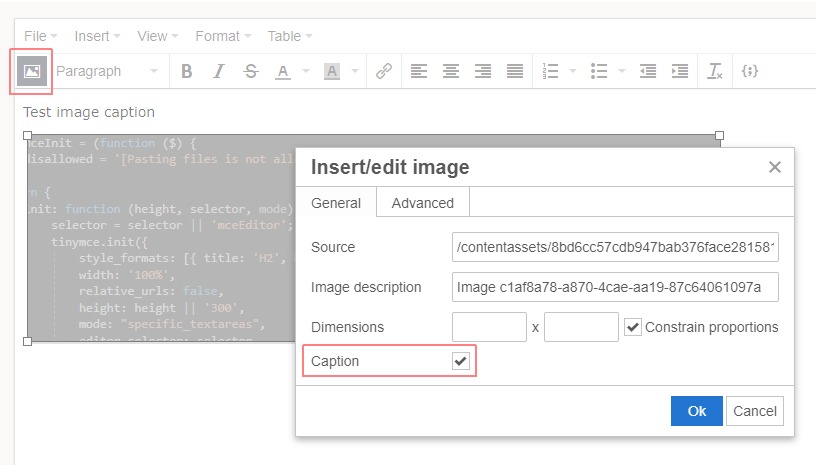Click the Insert image toolbar icon
This screenshot has height=465, width=816.
[32, 71]
